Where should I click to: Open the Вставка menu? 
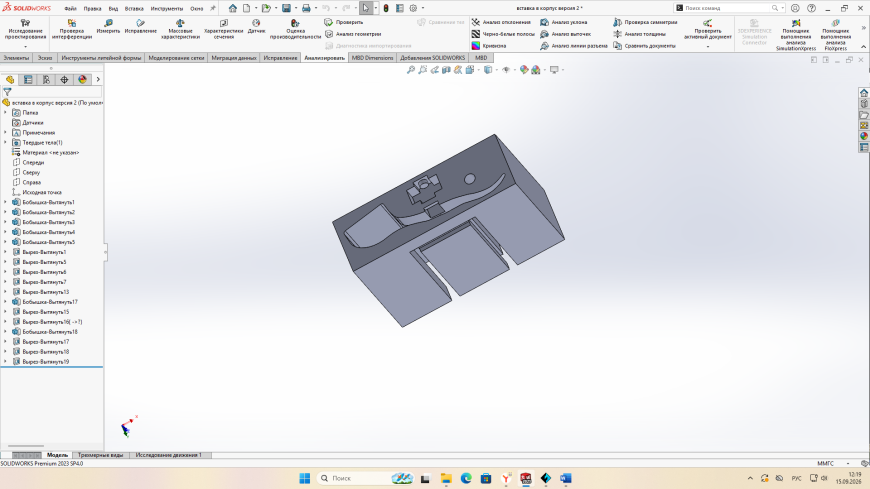pos(134,9)
